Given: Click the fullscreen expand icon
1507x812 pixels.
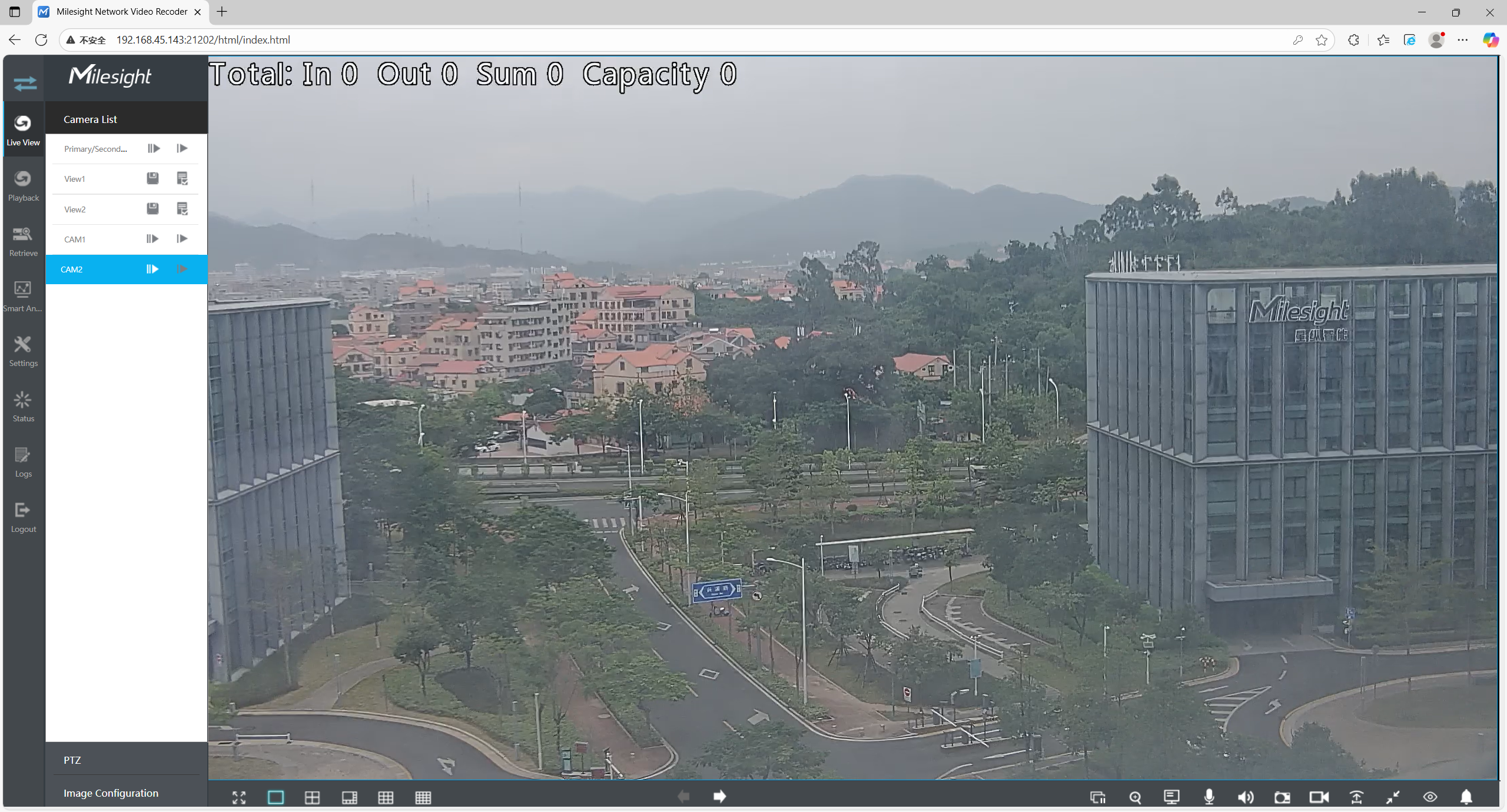Looking at the screenshot, I should [239, 797].
